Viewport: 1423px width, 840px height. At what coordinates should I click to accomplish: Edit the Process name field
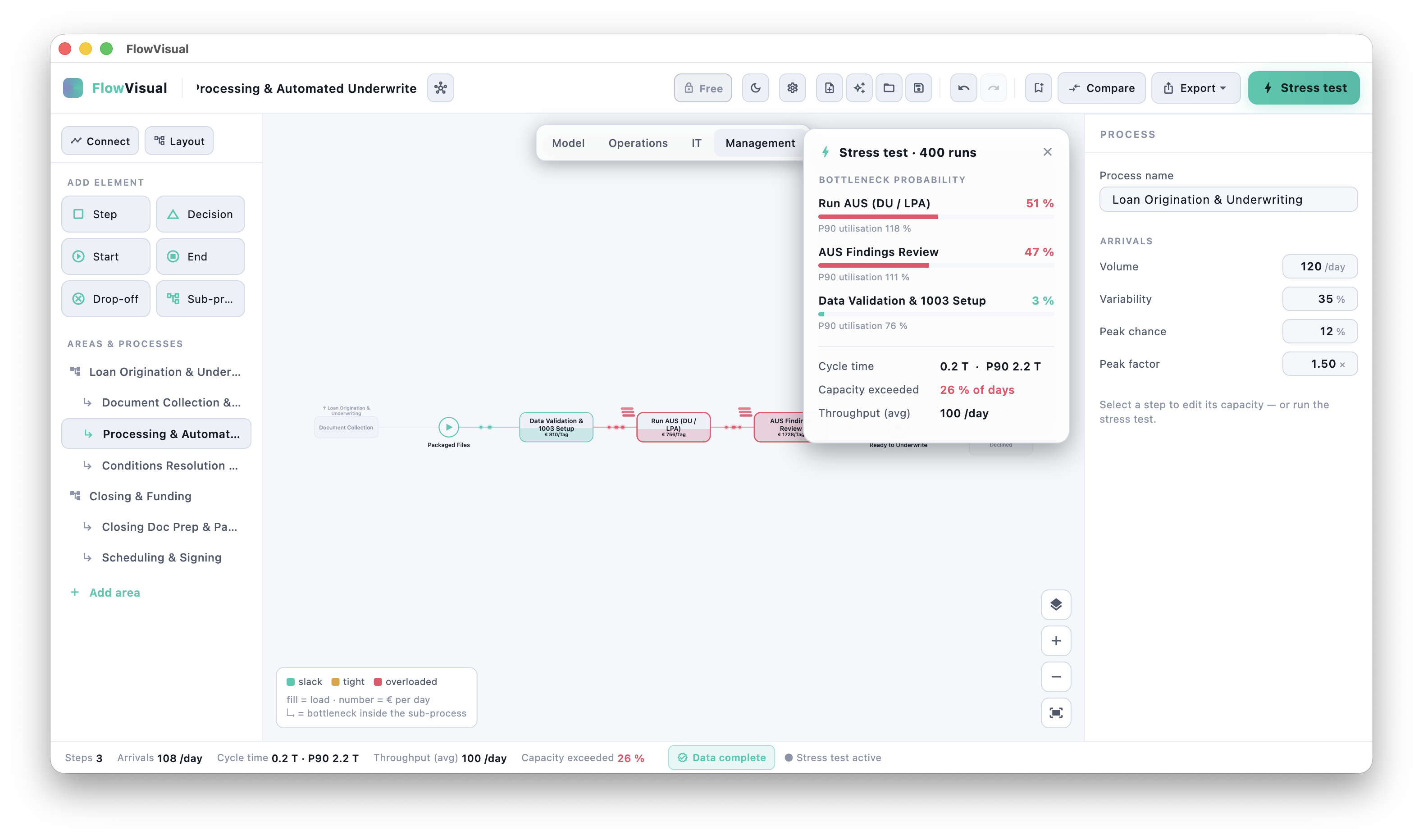1228,199
